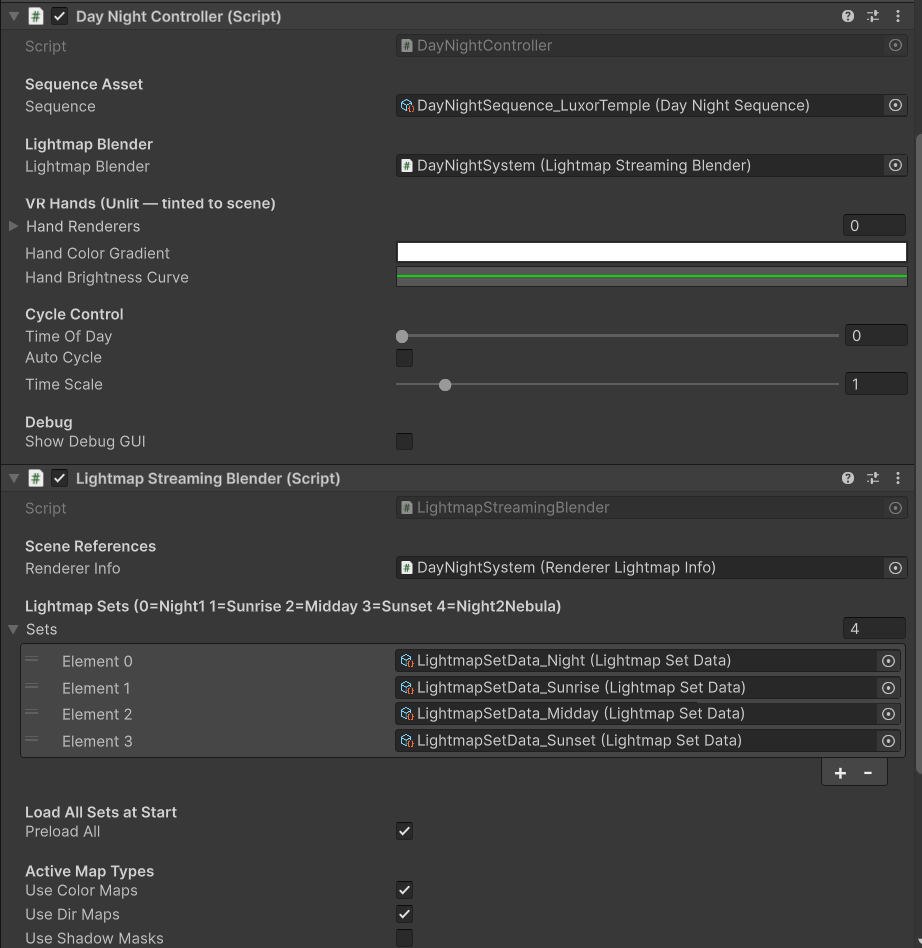Click the Time Scale slider handle
Image resolution: width=922 pixels, height=948 pixels.
pos(445,385)
